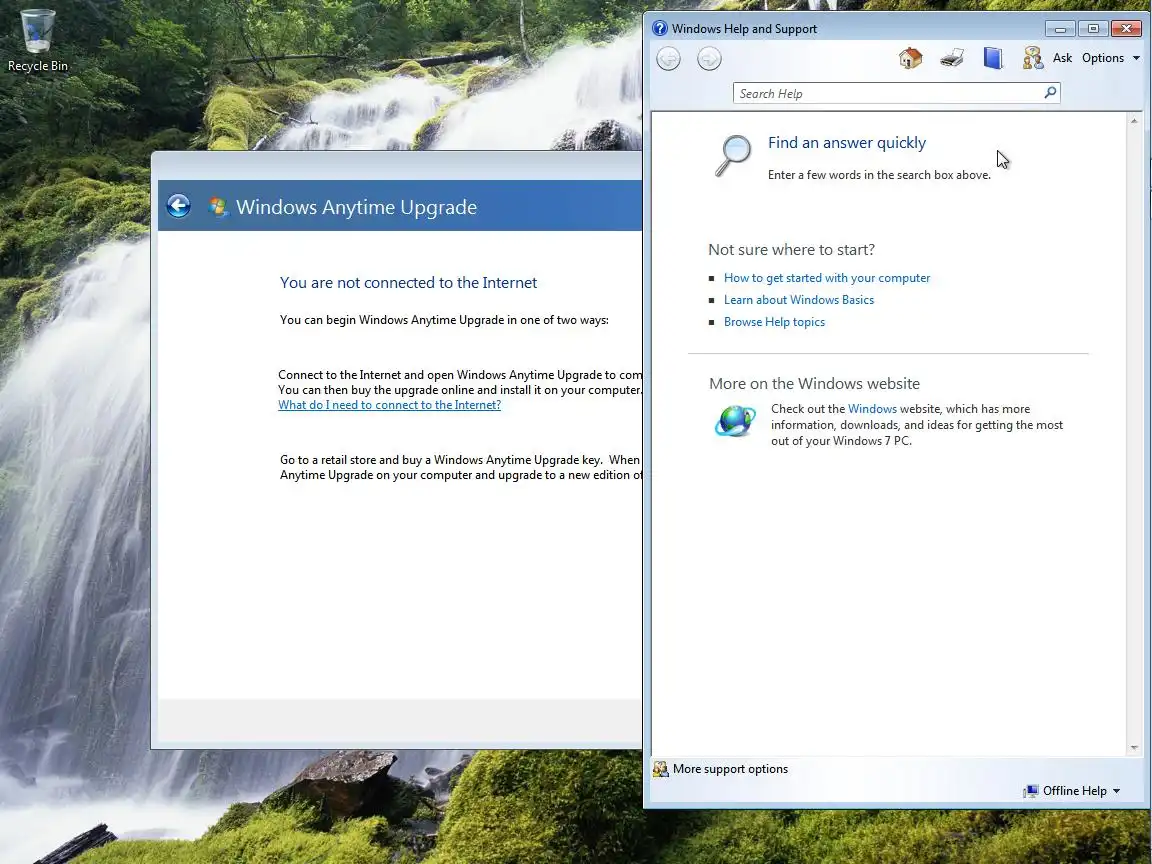1152x864 pixels.
Task: Click the search magnifier in Search Help box
Action: 1050,93
